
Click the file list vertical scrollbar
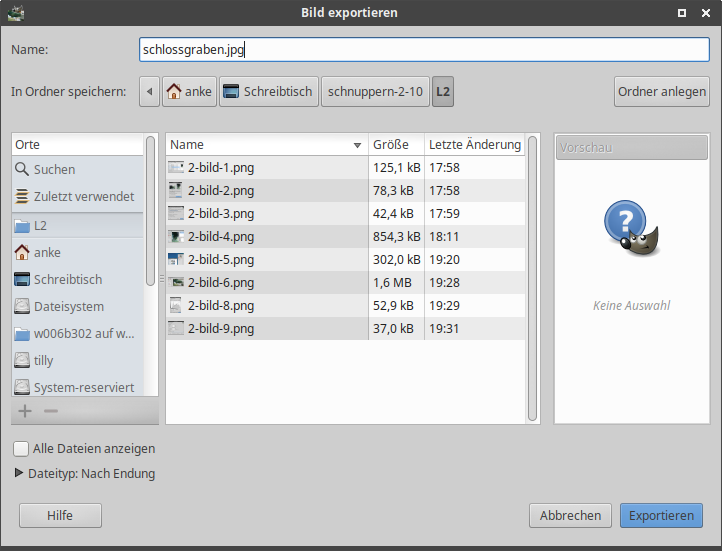(532, 278)
